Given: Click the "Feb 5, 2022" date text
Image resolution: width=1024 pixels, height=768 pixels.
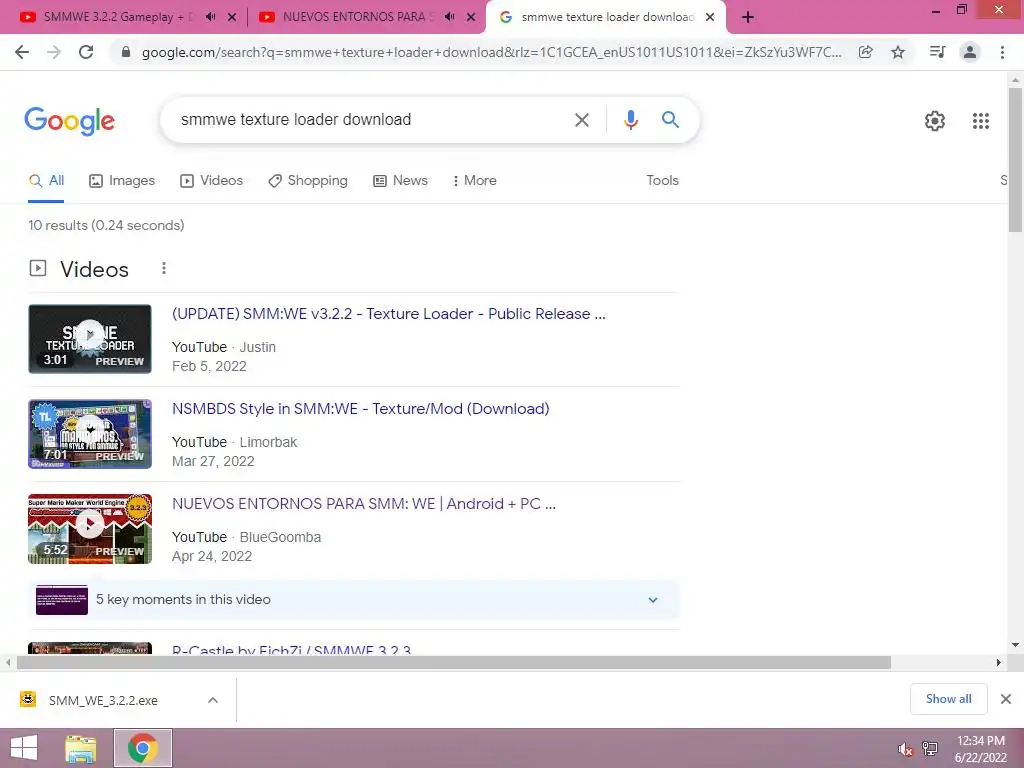Looking at the screenshot, I should pos(209,366).
